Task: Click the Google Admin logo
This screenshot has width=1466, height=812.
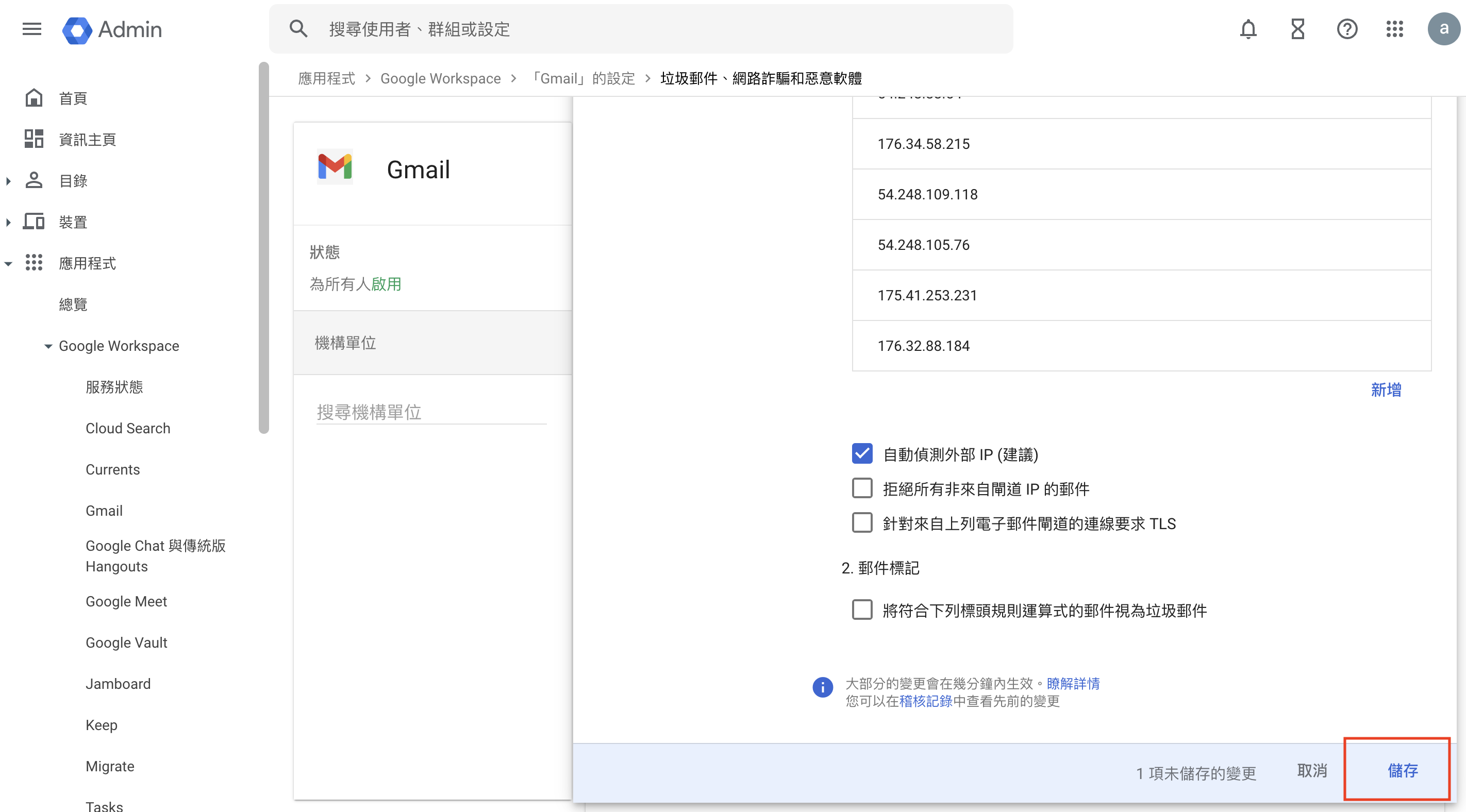Action: click(x=112, y=29)
